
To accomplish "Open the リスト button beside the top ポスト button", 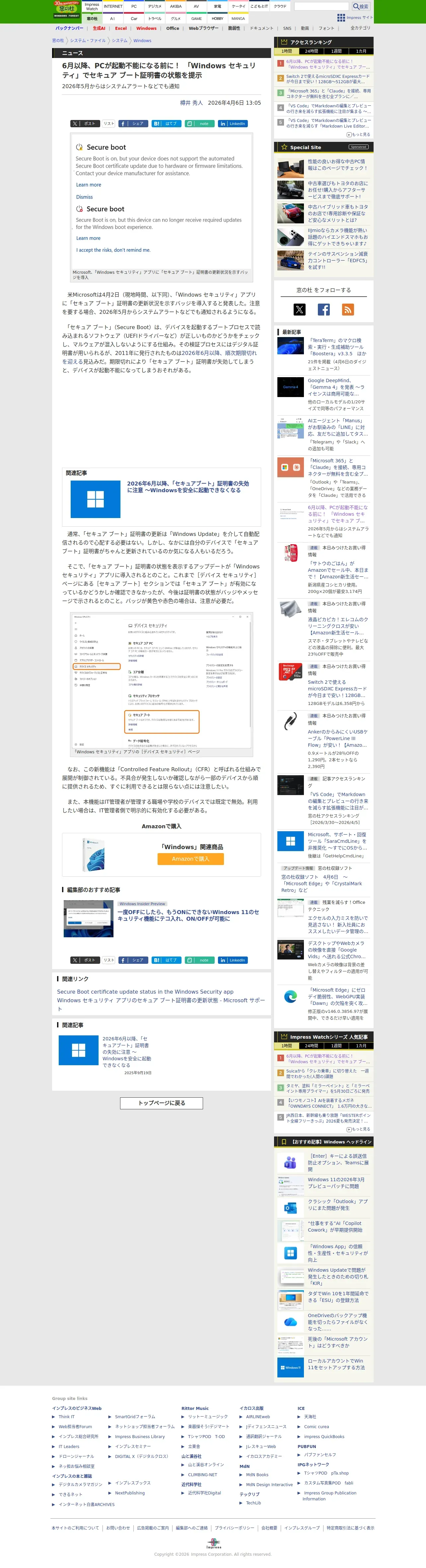I will [x=108, y=124].
